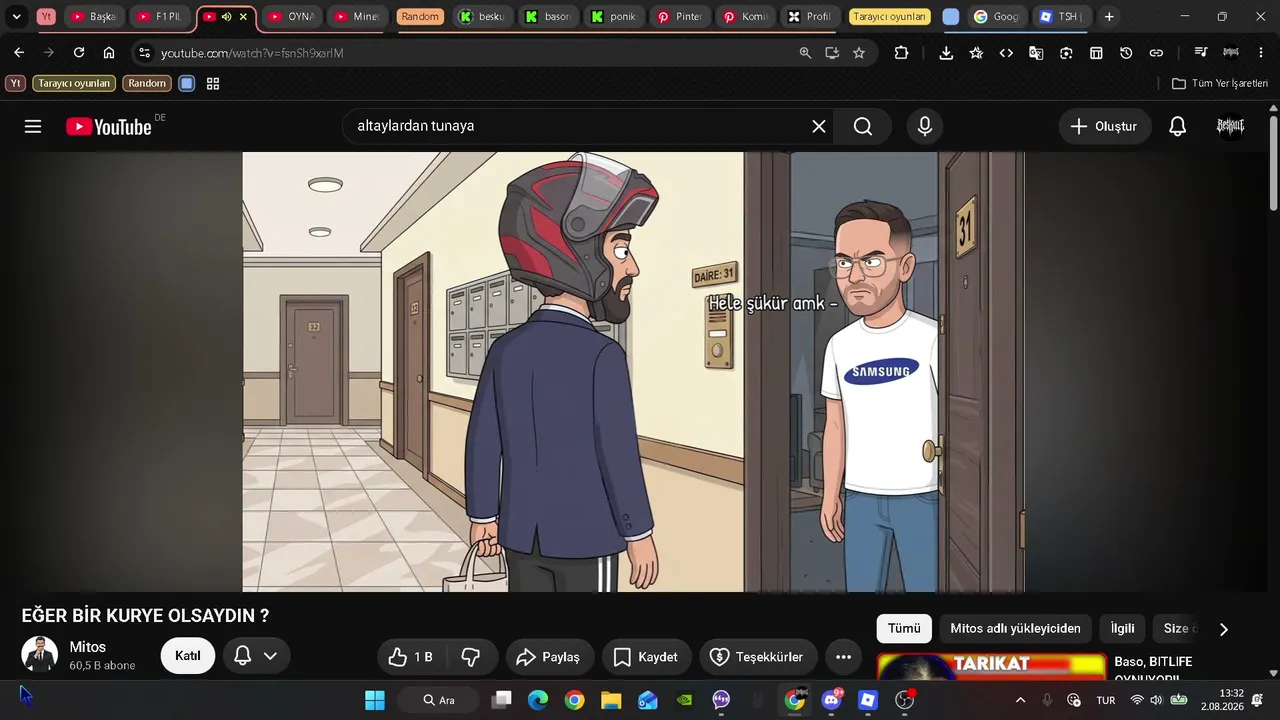Open the Mitos channel avatar
This screenshot has height=720, width=1280.
click(40, 655)
